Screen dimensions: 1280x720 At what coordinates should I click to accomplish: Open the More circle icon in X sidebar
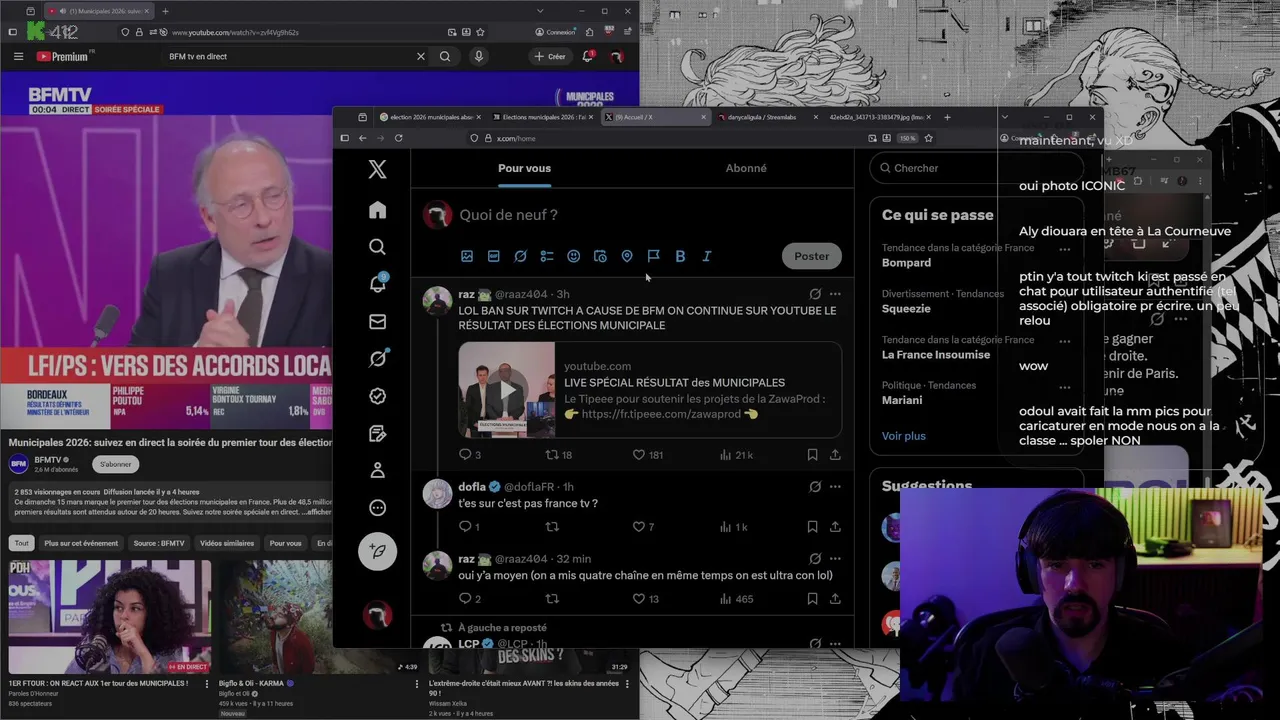[377, 508]
